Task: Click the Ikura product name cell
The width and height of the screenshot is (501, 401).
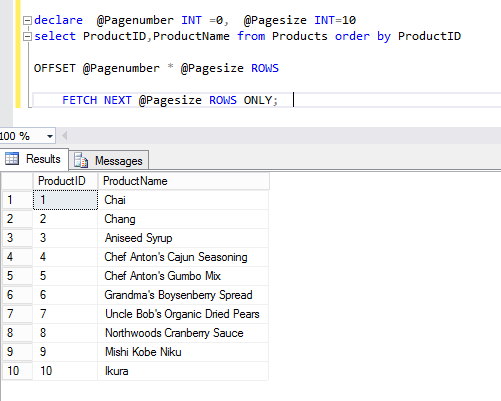Action: point(183,371)
